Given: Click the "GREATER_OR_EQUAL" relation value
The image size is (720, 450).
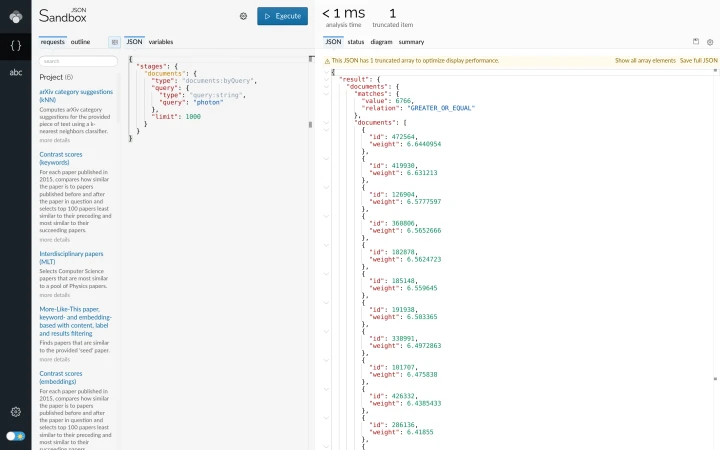Looking at the screenshot, I should [x=441, y=108].
